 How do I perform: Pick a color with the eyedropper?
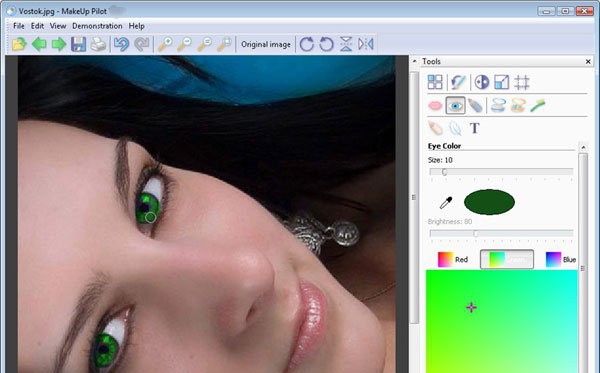click(446, 203)
